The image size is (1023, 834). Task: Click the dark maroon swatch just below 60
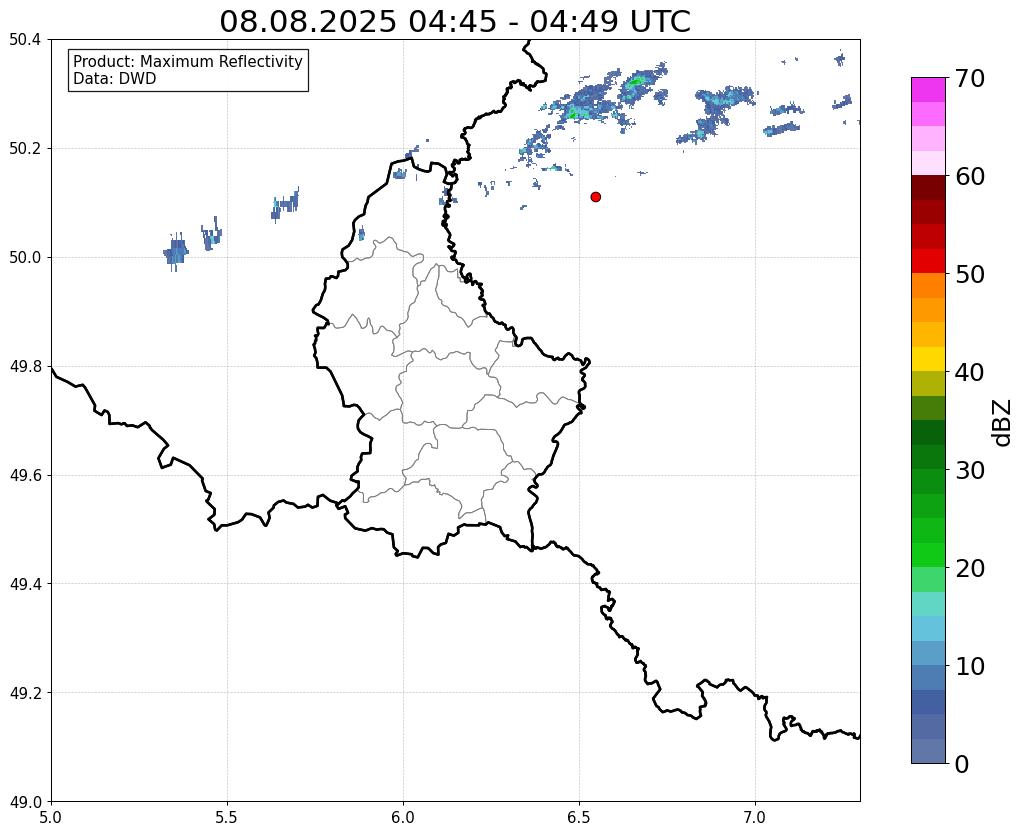[928, 187]
